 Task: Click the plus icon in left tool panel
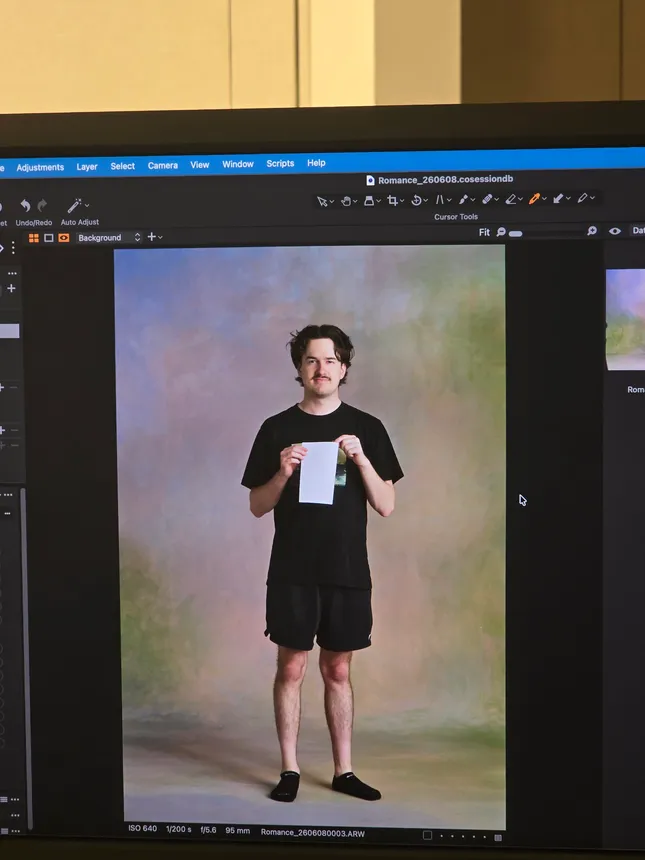click(11, 288)
